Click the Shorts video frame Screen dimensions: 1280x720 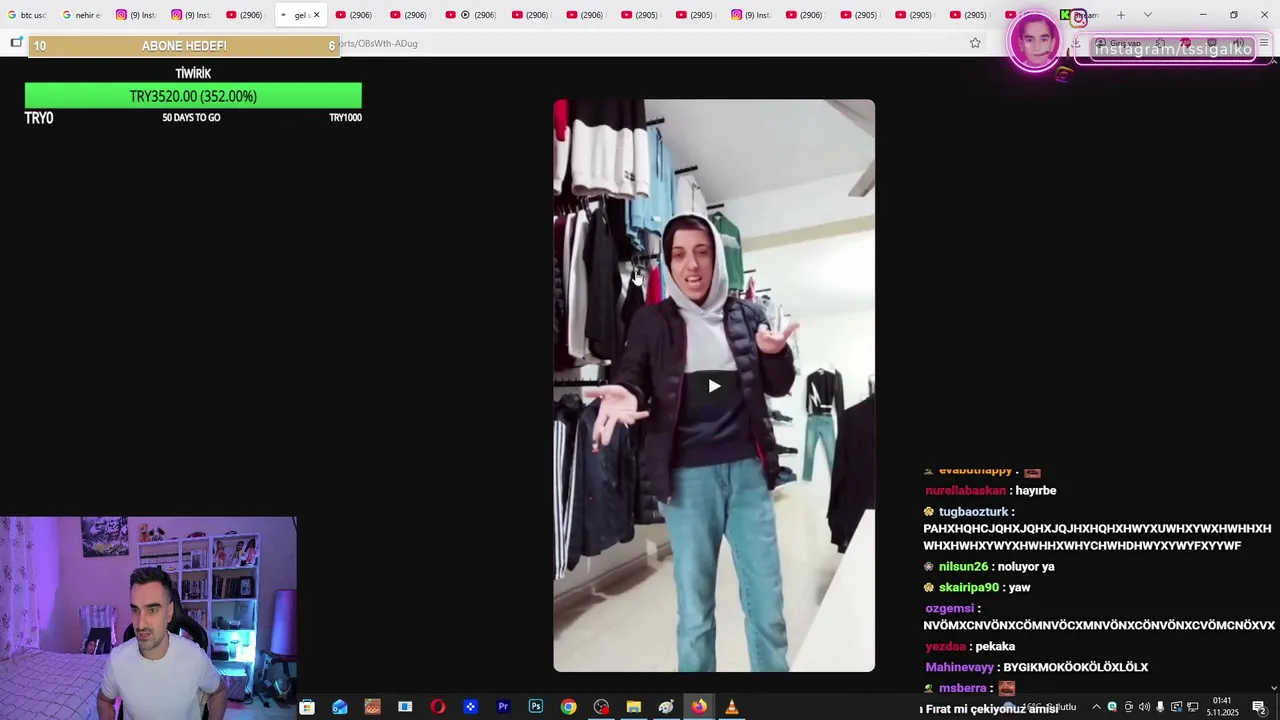click(x=714, y=385)
